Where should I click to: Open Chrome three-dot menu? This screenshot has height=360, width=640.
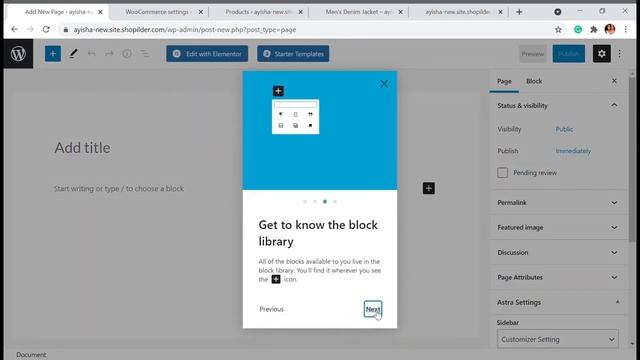(x=625, y=29)
